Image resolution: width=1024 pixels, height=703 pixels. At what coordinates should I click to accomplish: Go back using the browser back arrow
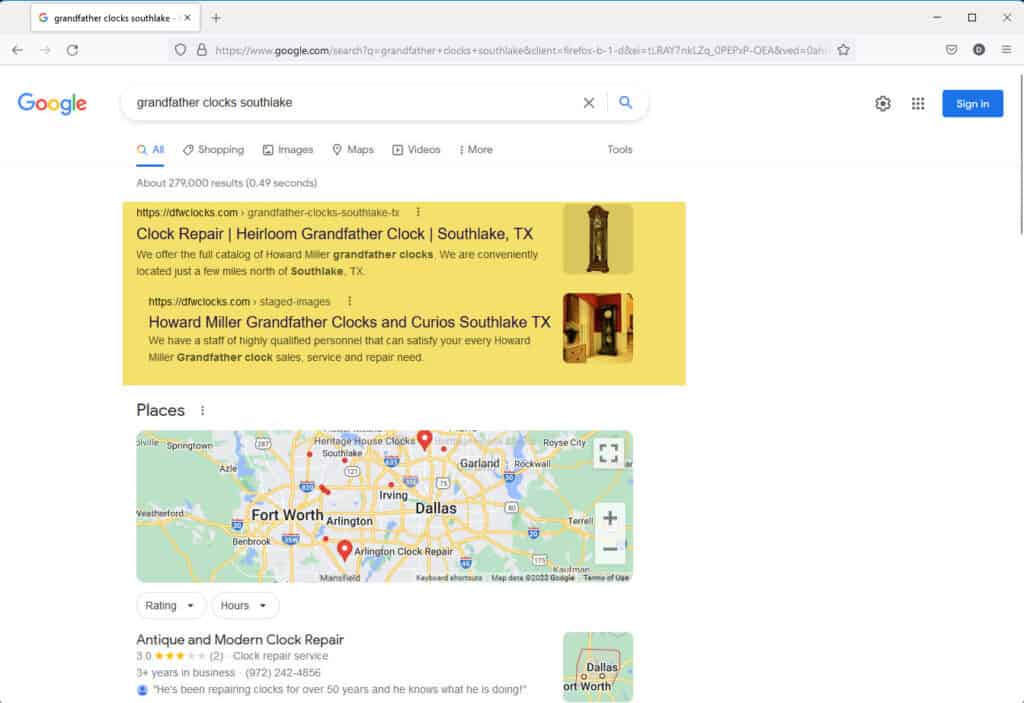pos(18,50)
